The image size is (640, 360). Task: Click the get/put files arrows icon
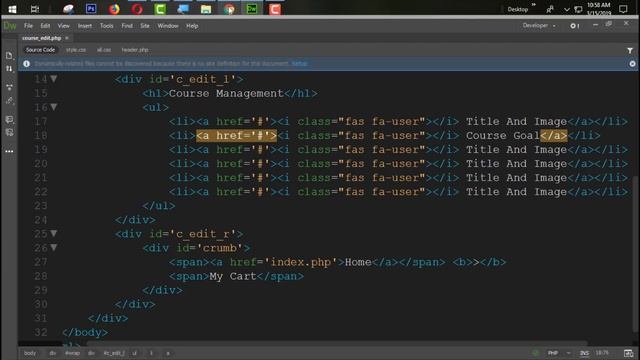[x=9, y=69]
